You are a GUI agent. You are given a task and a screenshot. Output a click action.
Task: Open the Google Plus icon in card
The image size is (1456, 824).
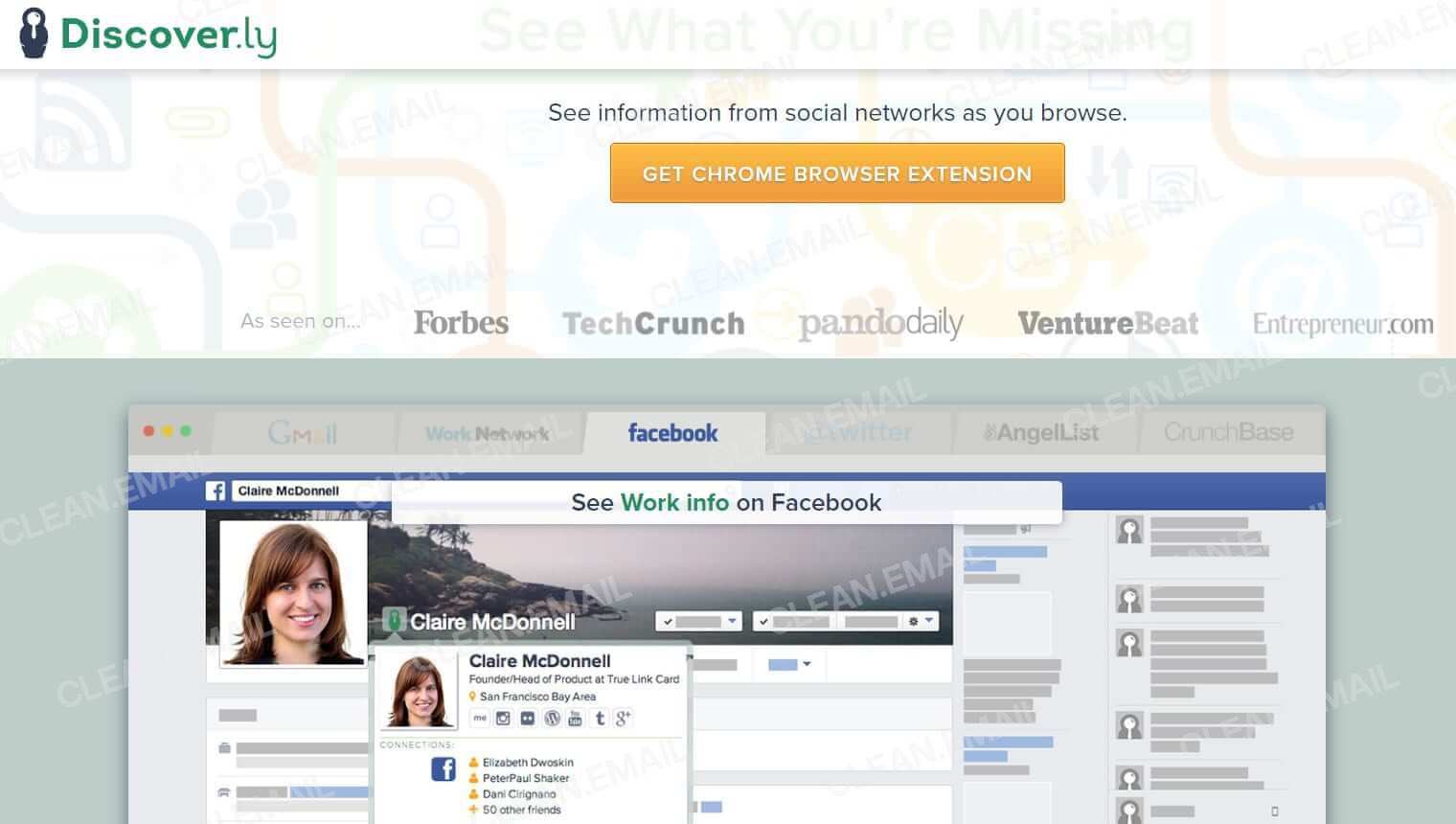point(624,718)
